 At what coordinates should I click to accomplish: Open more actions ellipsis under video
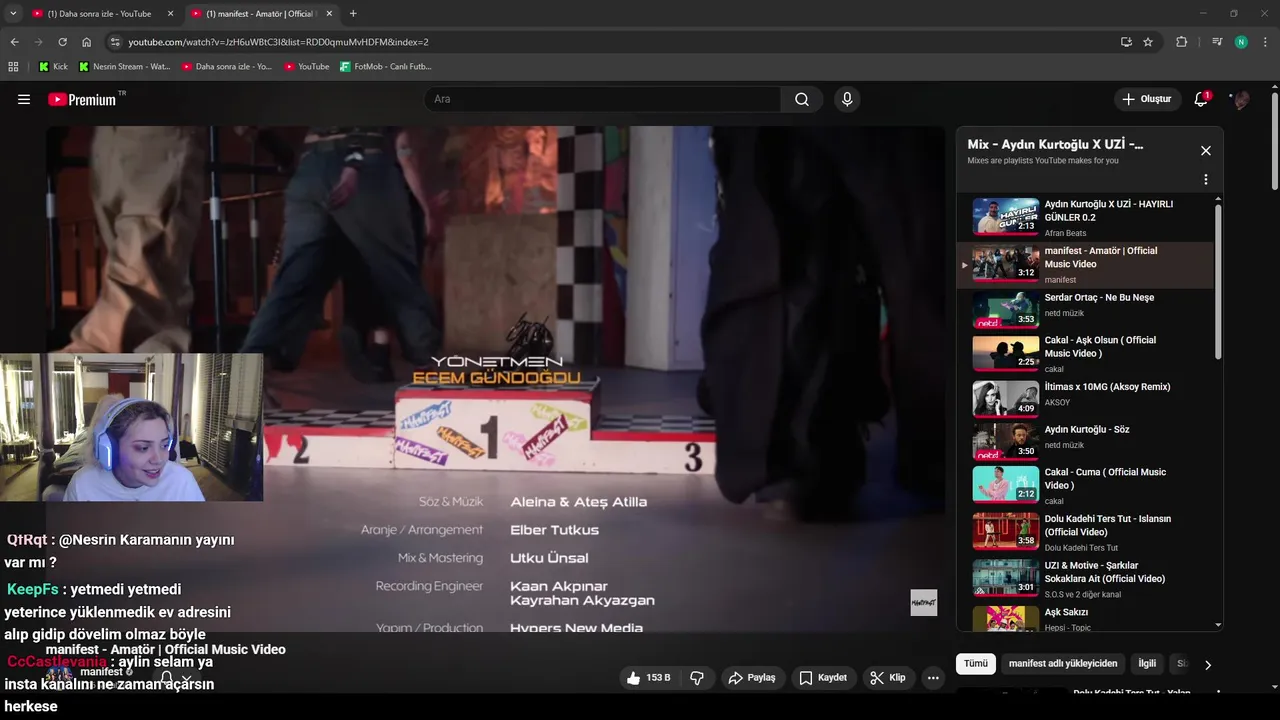coord(933,677)
